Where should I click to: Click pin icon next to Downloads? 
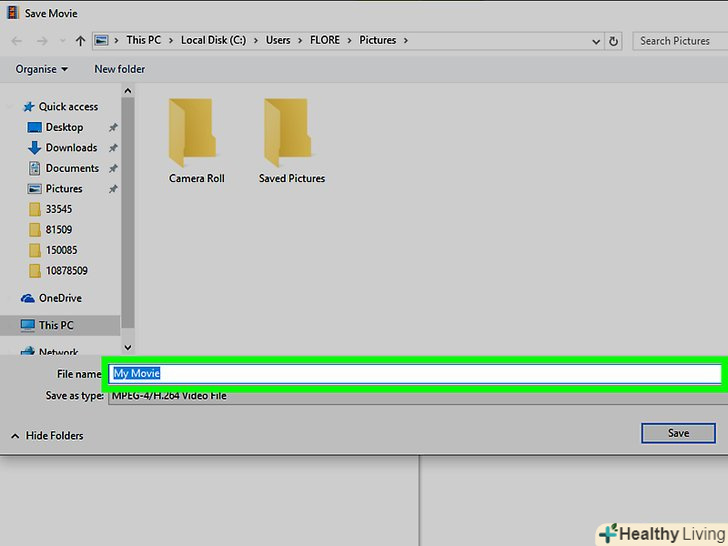[x=113, y=148]
